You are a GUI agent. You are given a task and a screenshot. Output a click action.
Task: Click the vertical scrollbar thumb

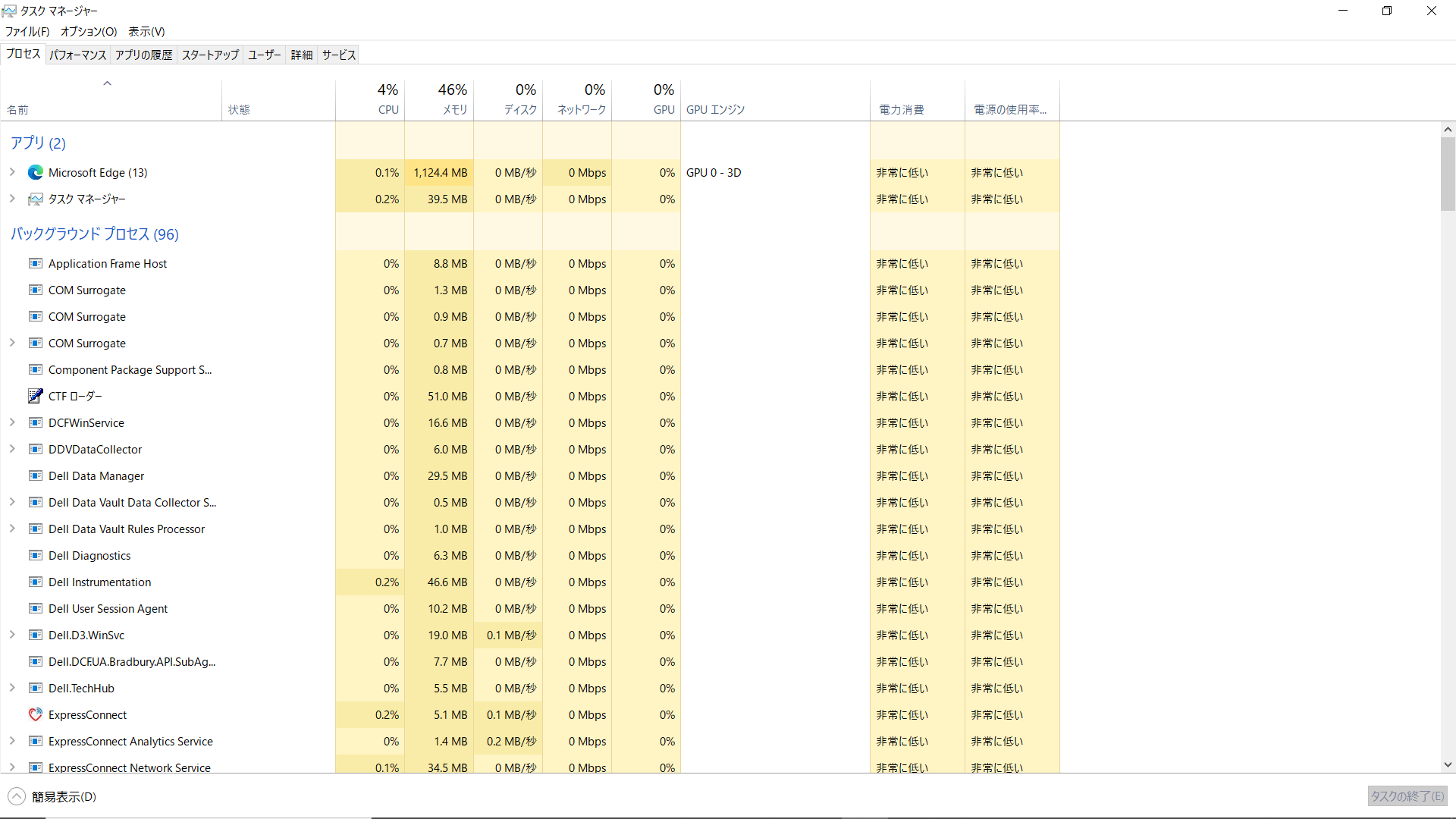pyautogui.click(x=1448, y=174)
